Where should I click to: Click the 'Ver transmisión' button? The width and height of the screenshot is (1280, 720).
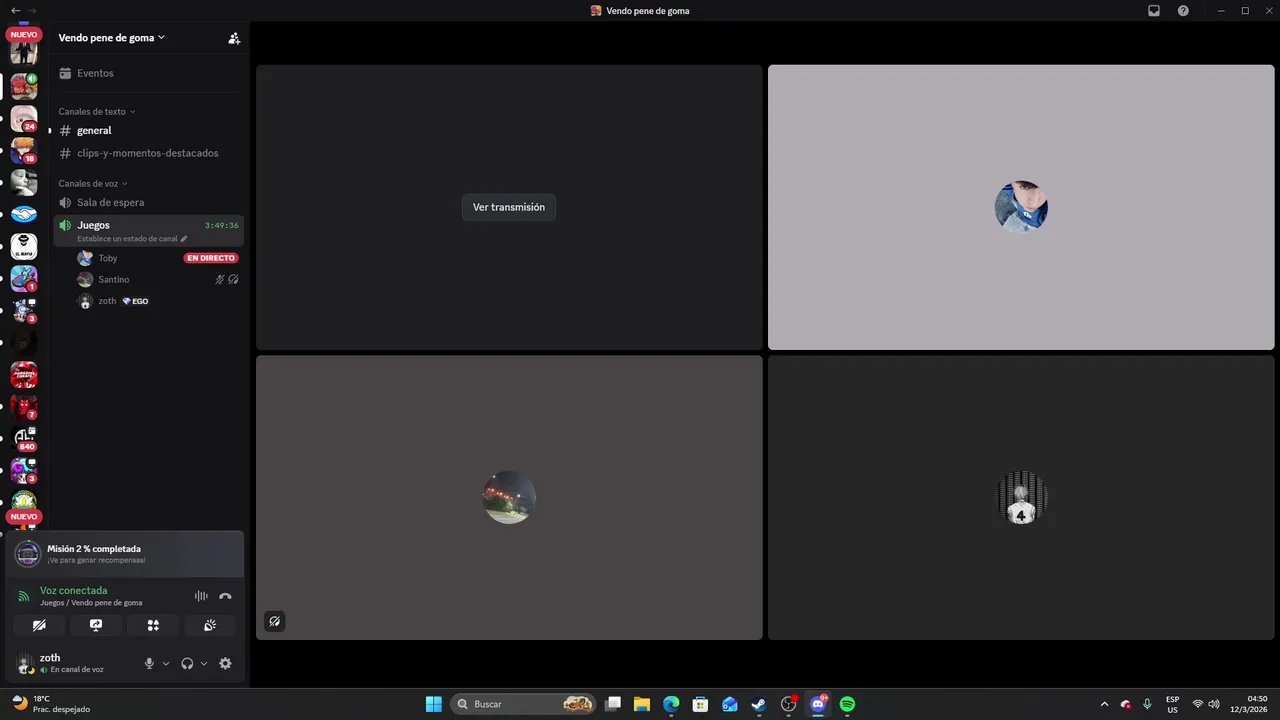tap(509, 207)
